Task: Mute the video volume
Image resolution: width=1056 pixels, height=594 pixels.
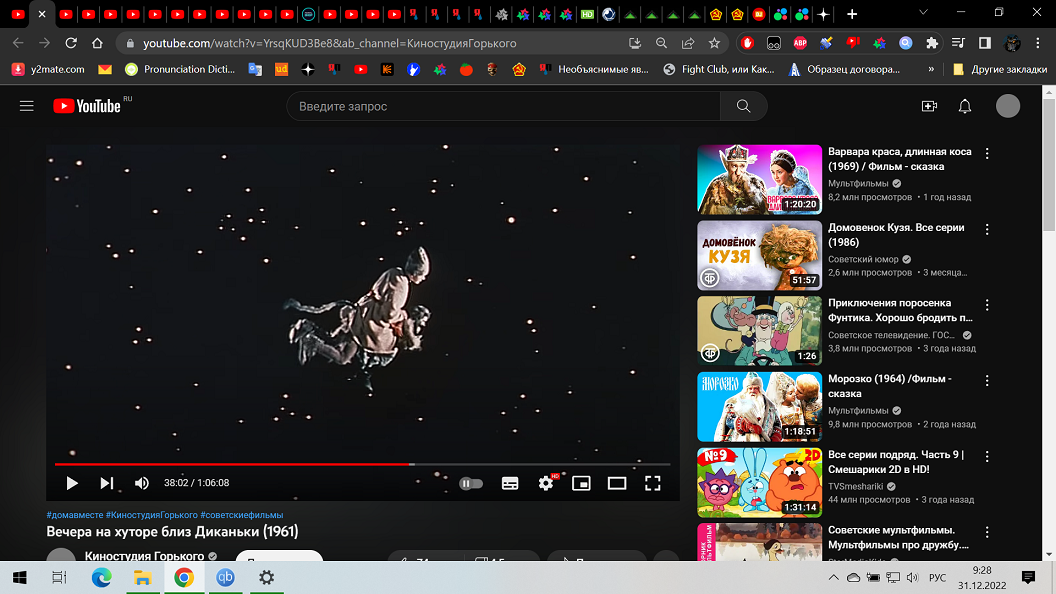Action: pyautogui.click(x=141, y=483)
